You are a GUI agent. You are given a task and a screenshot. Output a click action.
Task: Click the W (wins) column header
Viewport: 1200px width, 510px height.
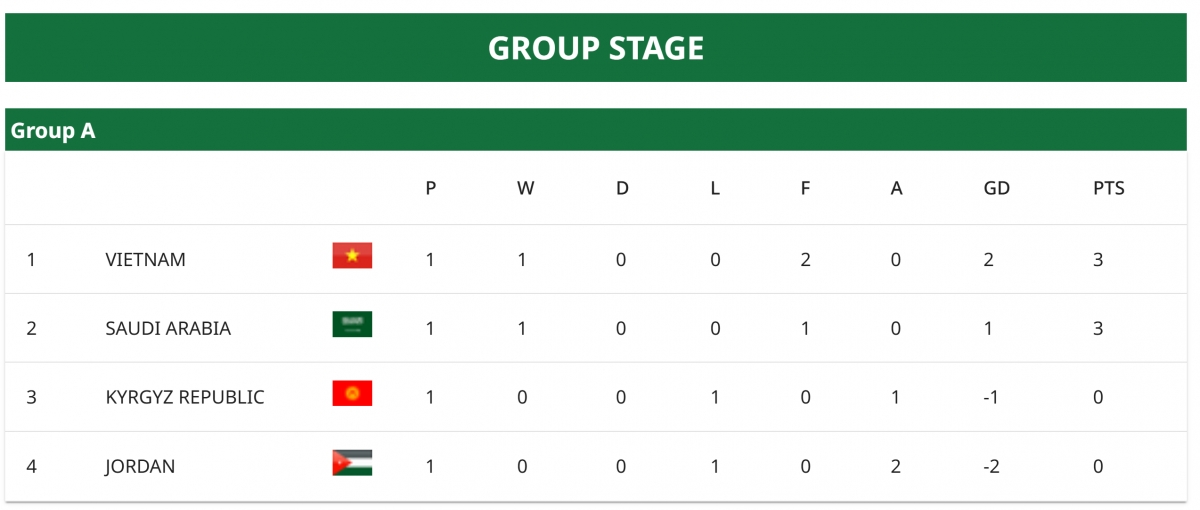click(x=525, y=188)
